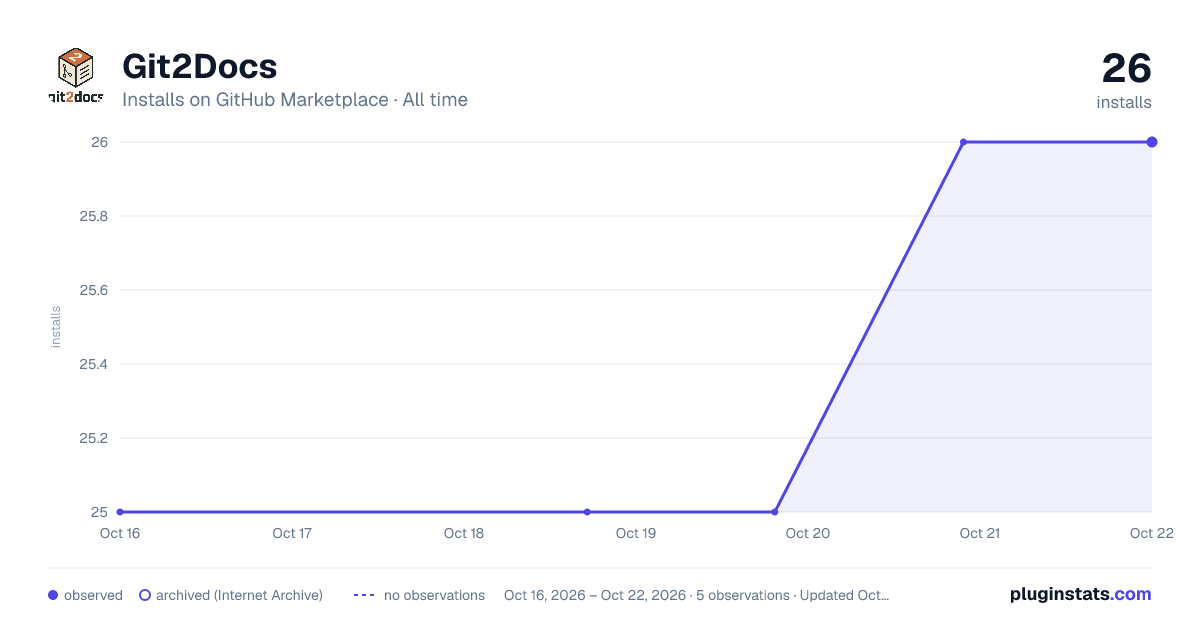Click the y-axis label 25.4
This screenshot has height=630, width=1200.
93,364
